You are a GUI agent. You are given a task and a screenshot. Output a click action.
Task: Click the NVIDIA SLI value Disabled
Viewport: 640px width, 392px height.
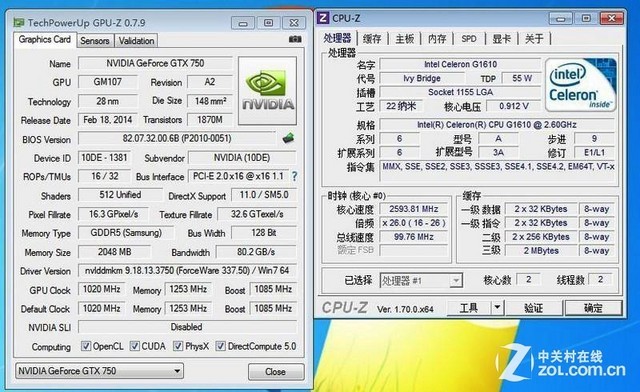(x=187, y=327)
